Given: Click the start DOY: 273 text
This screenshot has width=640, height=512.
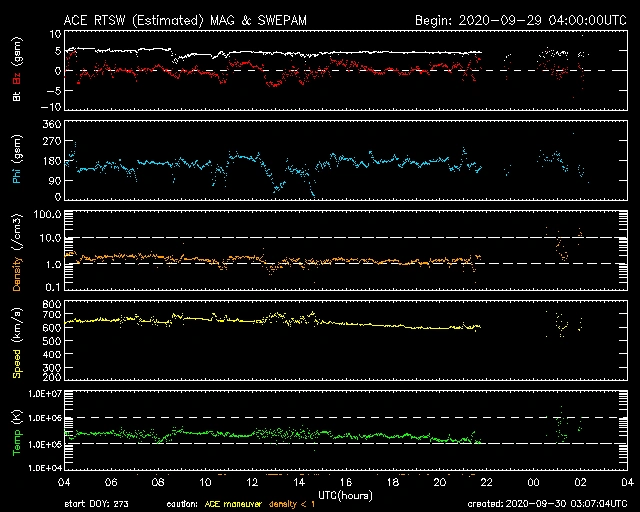Looking at the screenshot, I should [98, 503].
